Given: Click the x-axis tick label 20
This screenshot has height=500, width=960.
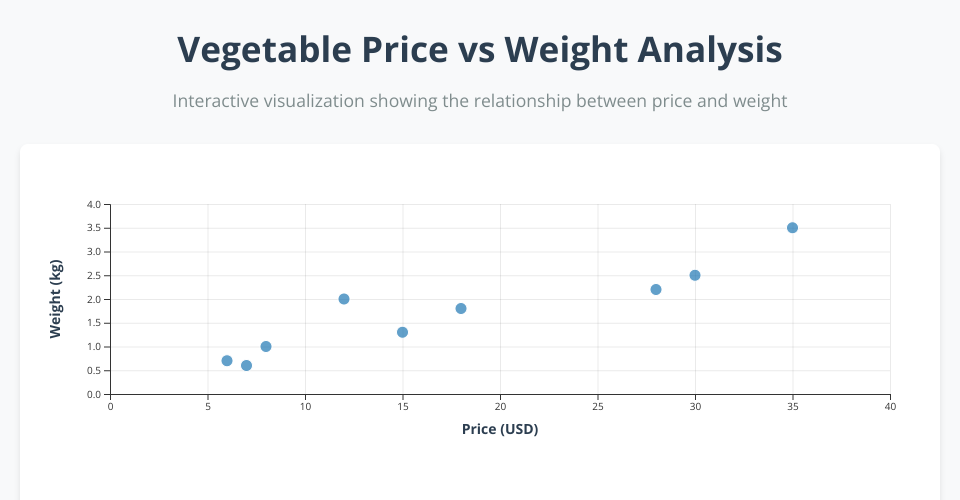Looking at the screenshot, I should pyautogui.click(x=500, y=407).
